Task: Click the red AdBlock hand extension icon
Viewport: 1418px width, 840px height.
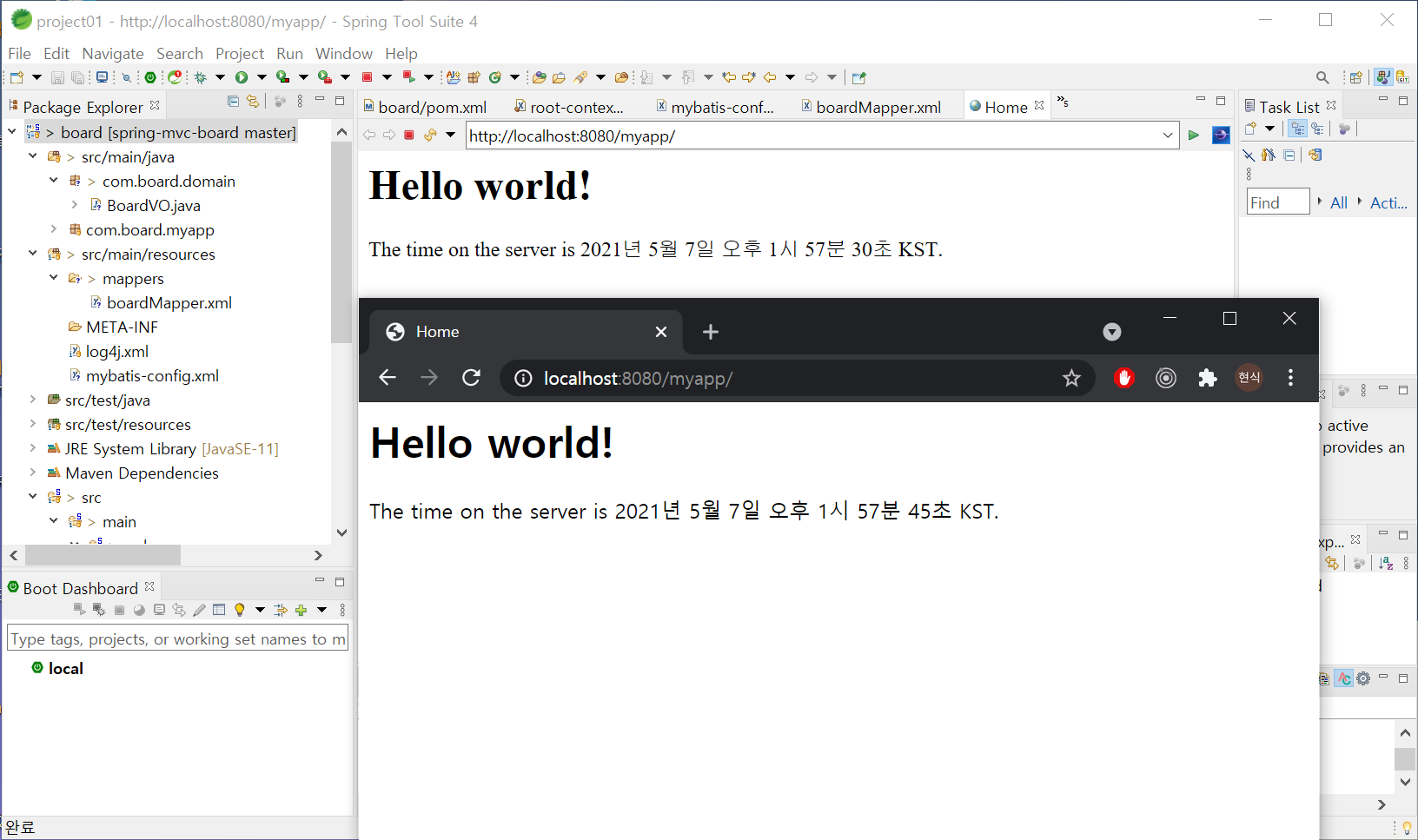Action: (1124, 378)
